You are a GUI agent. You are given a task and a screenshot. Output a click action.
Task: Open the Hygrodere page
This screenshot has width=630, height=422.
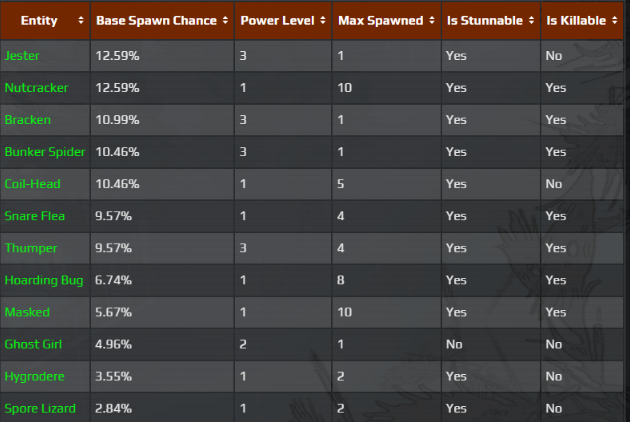click(34, 376)
